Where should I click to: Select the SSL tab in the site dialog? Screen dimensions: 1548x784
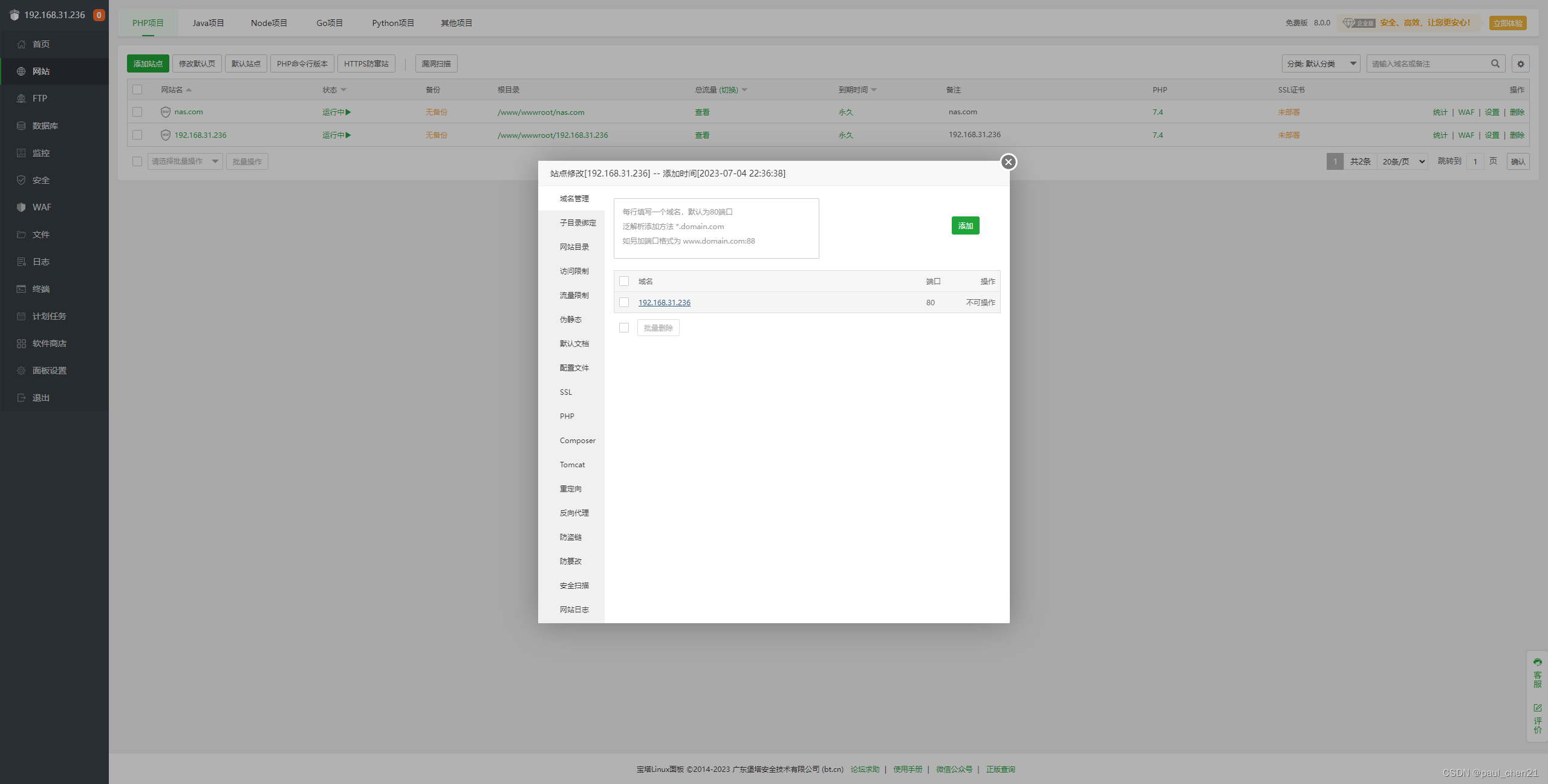(565, 392)
